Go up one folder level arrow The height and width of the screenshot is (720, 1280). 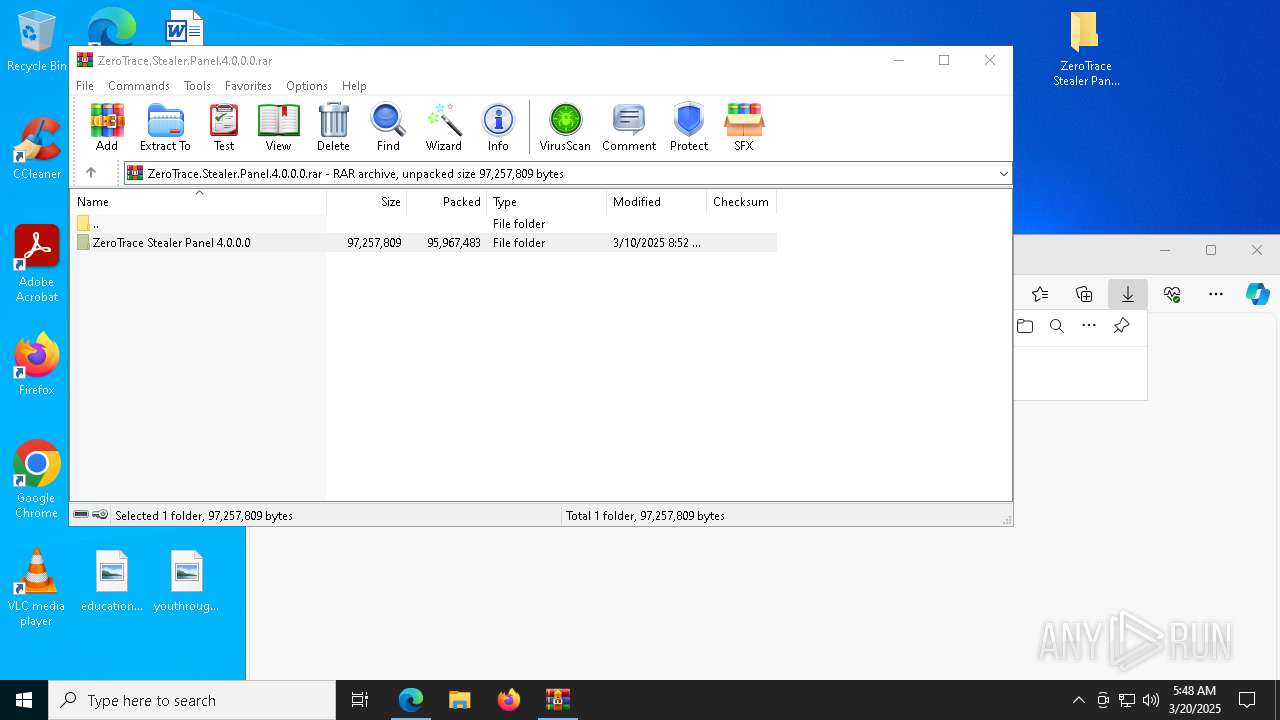point(91,173)
